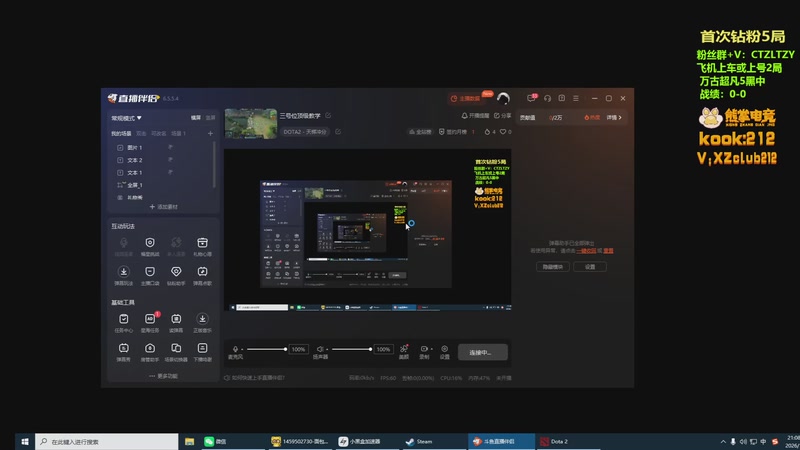Open the 美颜 beauty filter
800x450 pixels.
[x=404, y=352]
